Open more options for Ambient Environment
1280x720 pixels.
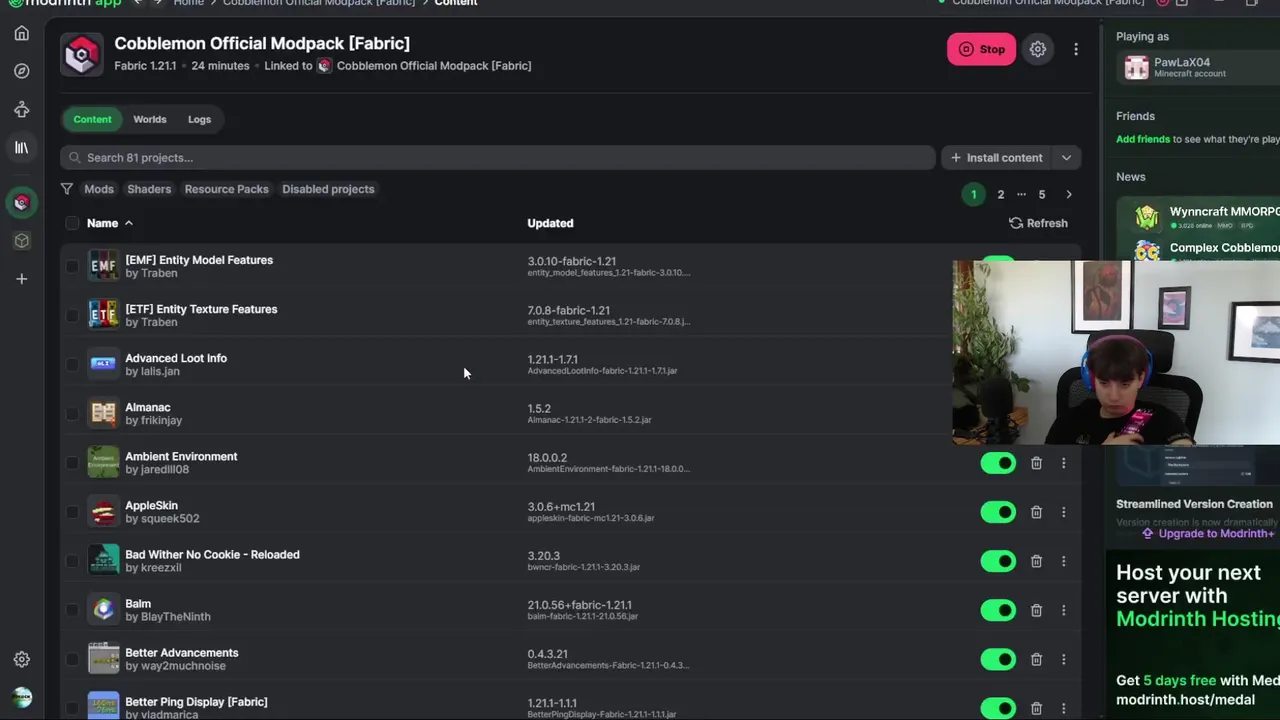point(1064,463)
